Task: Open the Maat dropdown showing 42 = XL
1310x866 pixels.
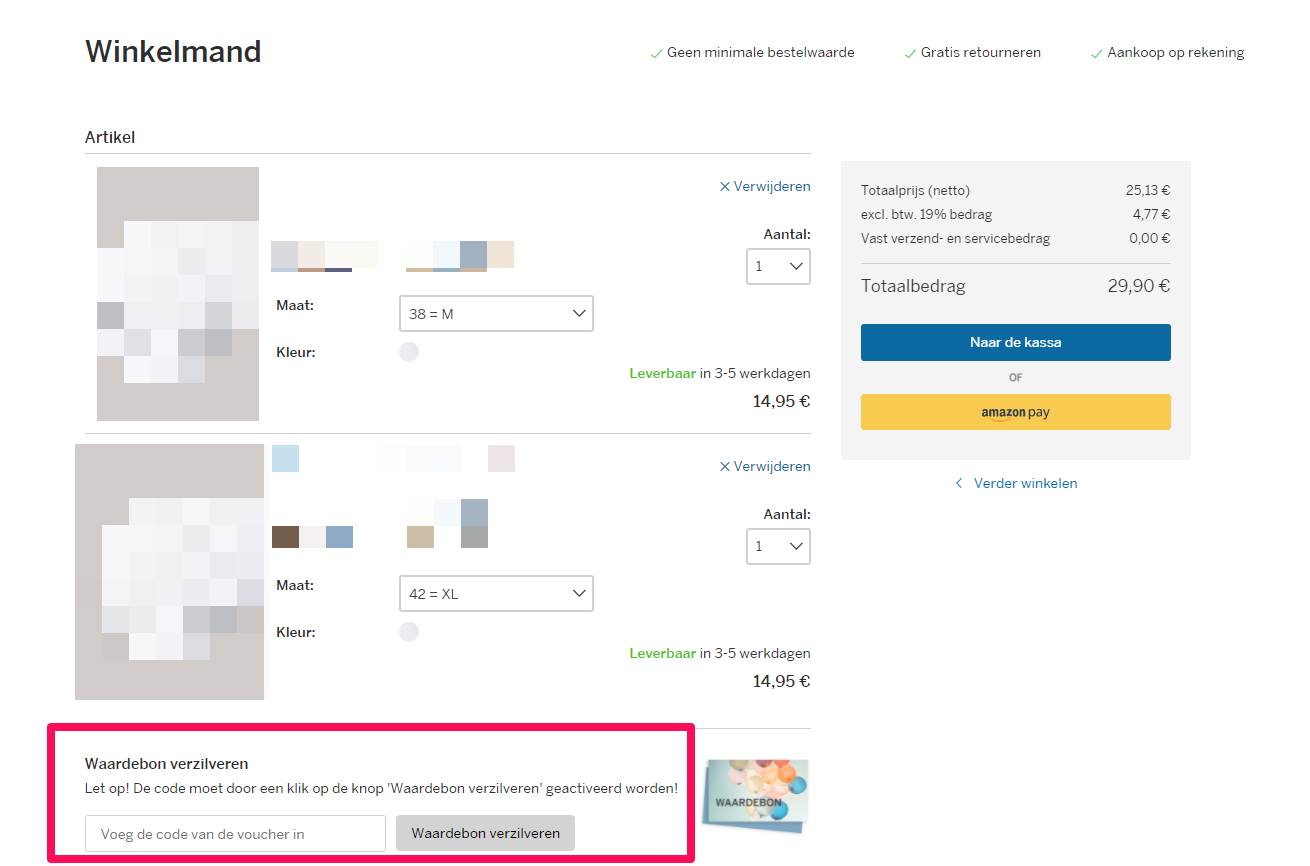Action: click(x=496, y=593)
